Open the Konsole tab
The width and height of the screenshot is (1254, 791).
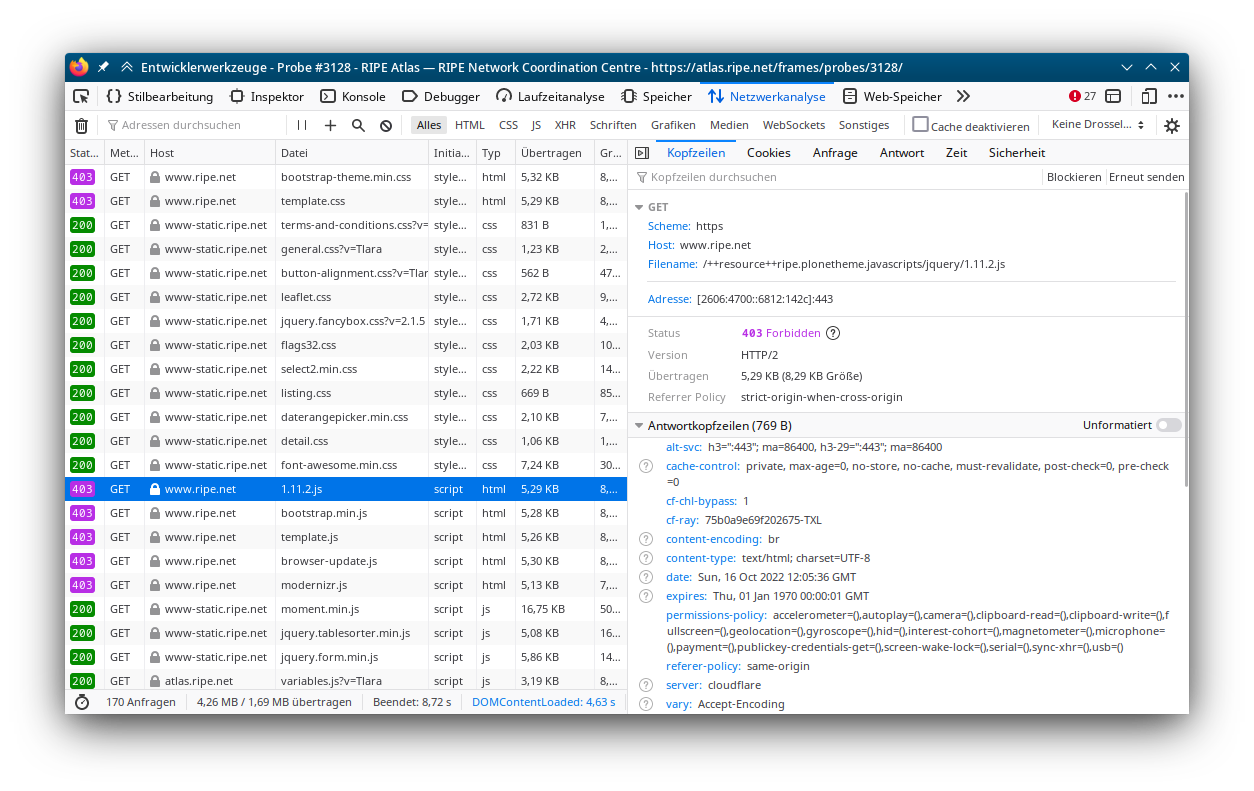tap(353, 97)
